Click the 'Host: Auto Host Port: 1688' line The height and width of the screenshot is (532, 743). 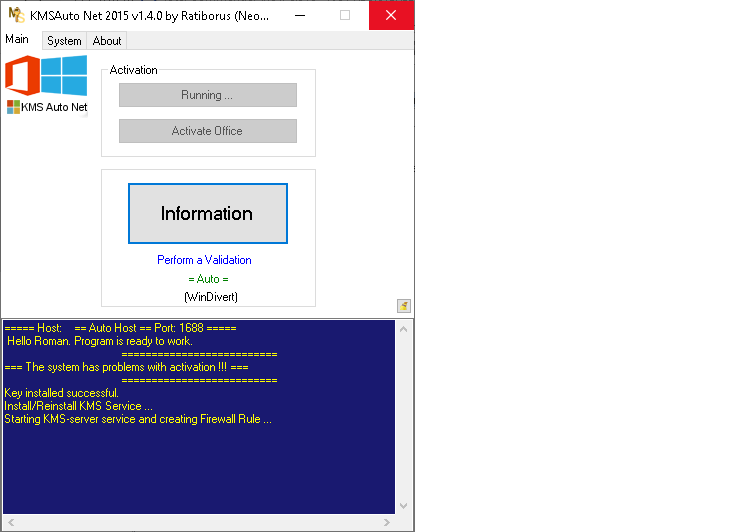[x=120, y=328]
